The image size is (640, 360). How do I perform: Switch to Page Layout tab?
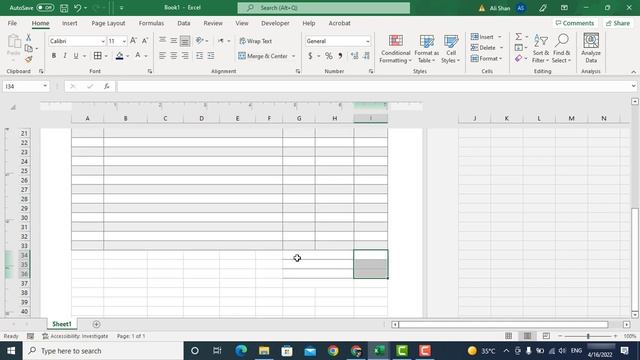[x=108, y=23]
